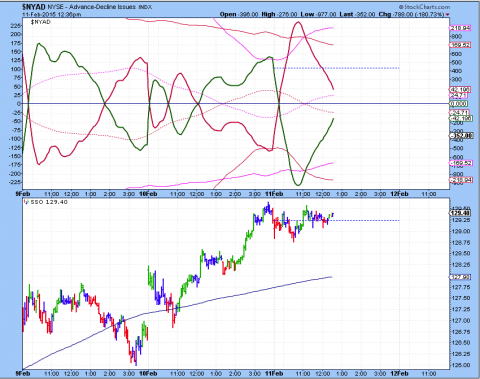Click the green 0.000 value tag

pos(459,104)
